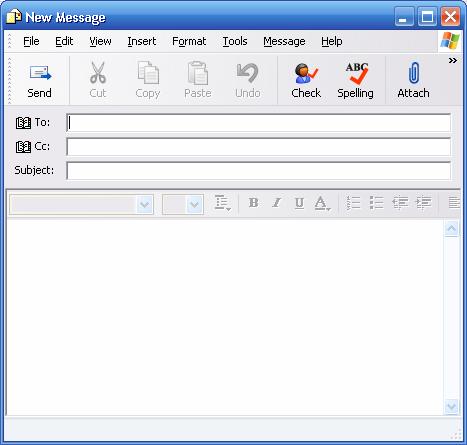The image size is (467, 445).
Task: Open the Format menu
Action: click(189, 41)
